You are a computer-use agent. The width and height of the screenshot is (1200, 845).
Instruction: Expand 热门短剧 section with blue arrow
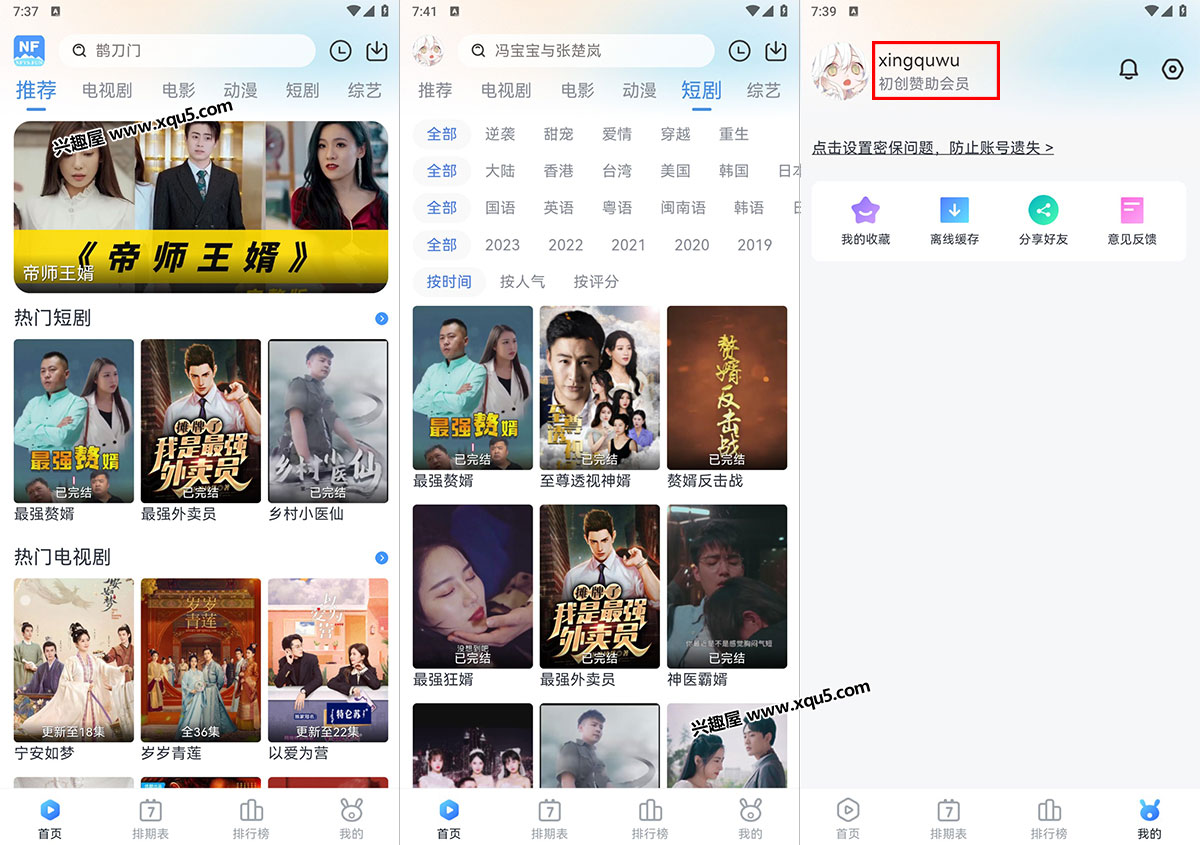click(x=381, y=318)
